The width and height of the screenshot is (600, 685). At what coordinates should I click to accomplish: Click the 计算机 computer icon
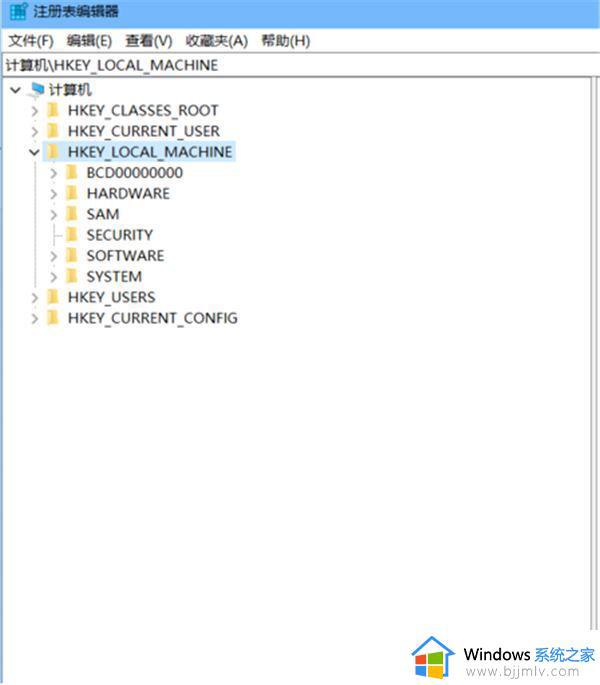(37, 90)
